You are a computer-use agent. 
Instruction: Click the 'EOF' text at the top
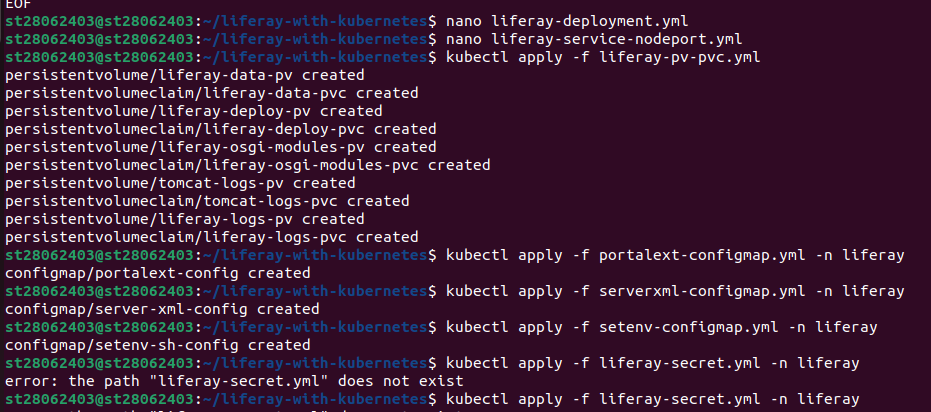(x=18, y=4)
